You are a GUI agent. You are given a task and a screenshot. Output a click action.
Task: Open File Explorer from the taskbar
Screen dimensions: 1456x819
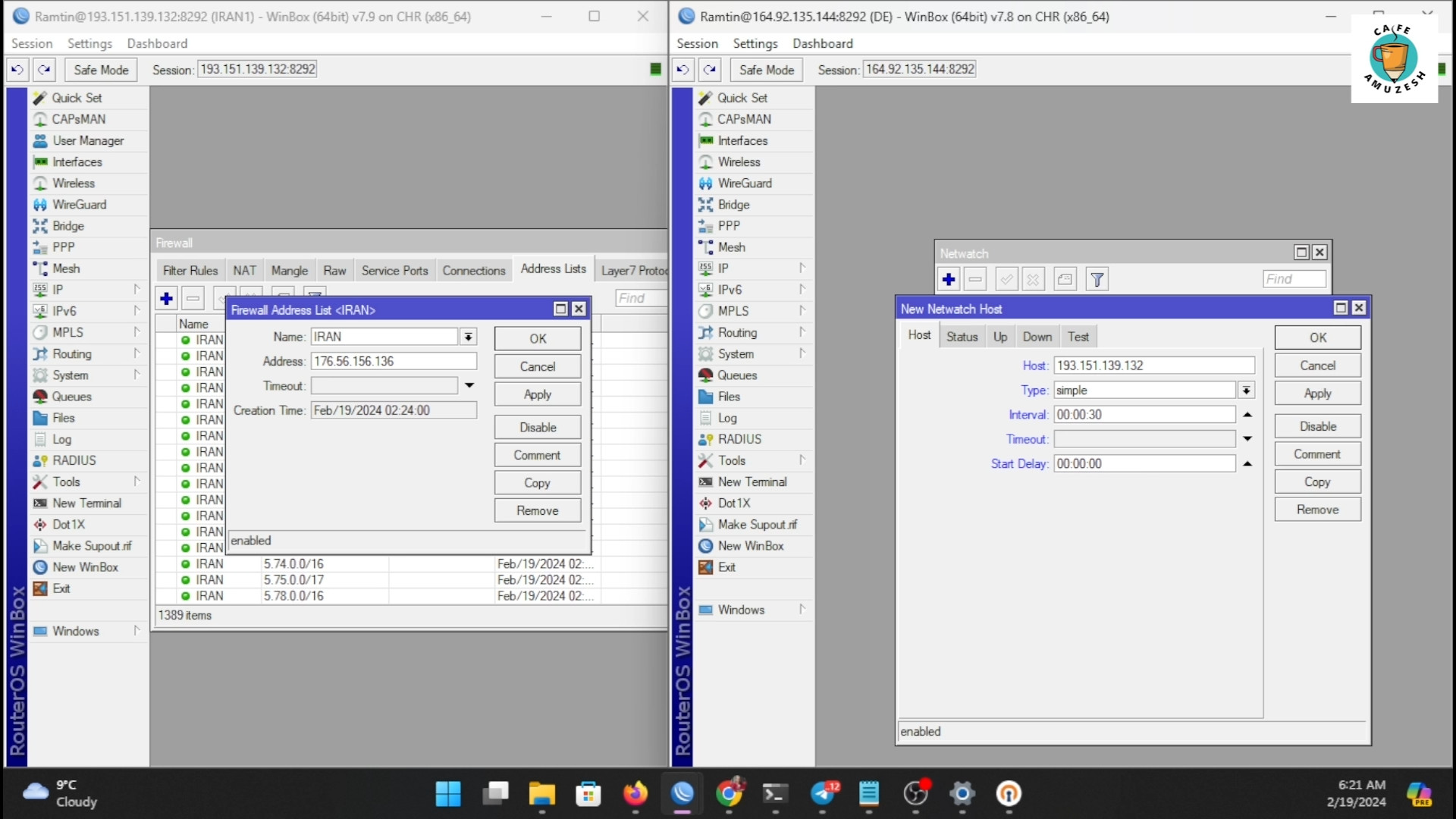542,794
